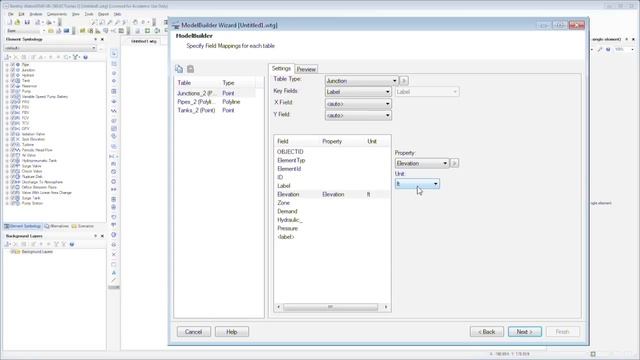Toggle the Junction checkbox in Element Symbology
Screen dimensions: 640x360
[12, 70]
